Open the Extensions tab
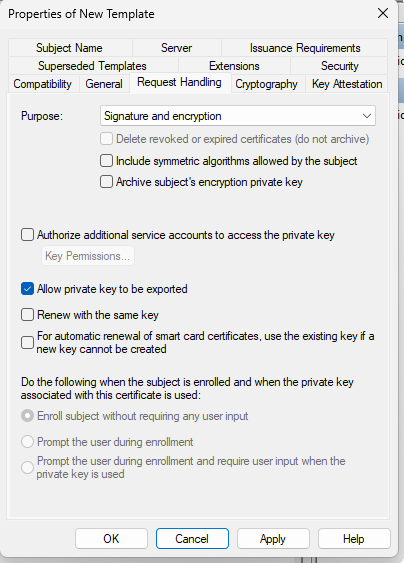The image size is (404, 563). pyautogui.click(x=234, y=66)
